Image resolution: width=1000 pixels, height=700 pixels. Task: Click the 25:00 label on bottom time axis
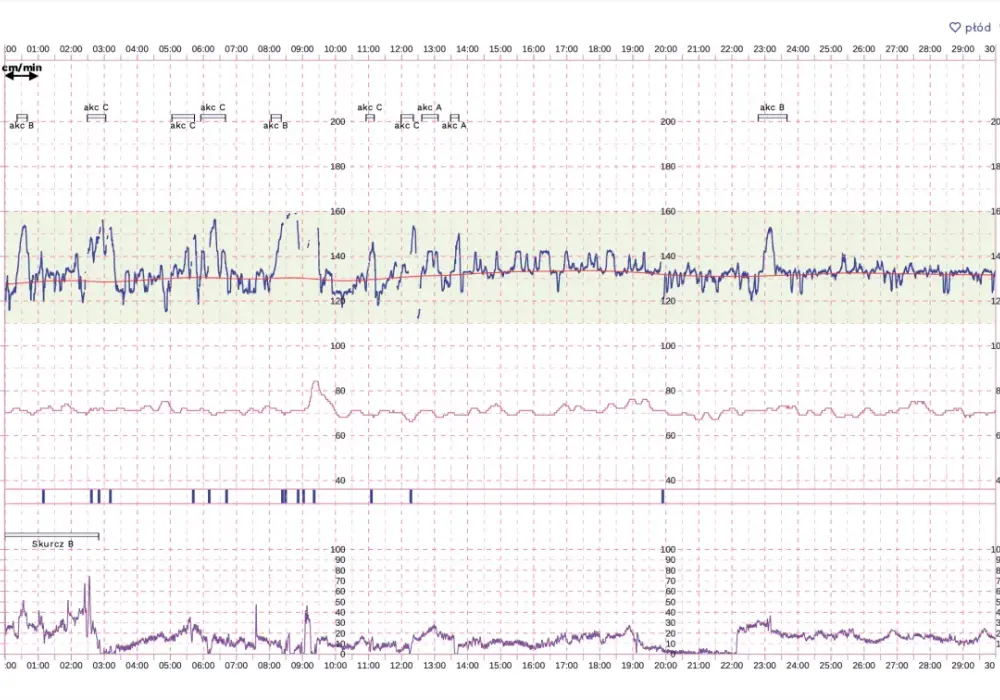click(x=830, y=665)
